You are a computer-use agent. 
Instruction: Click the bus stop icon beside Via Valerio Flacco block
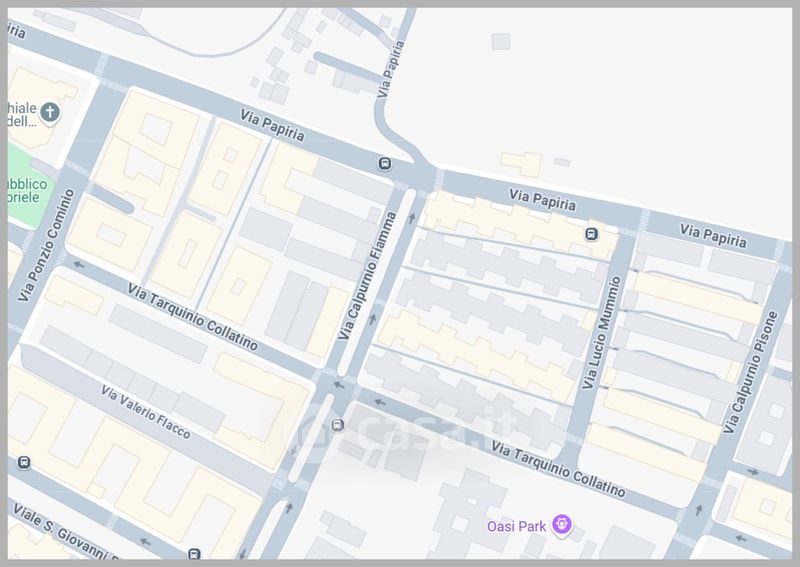[x=23, y=463]
